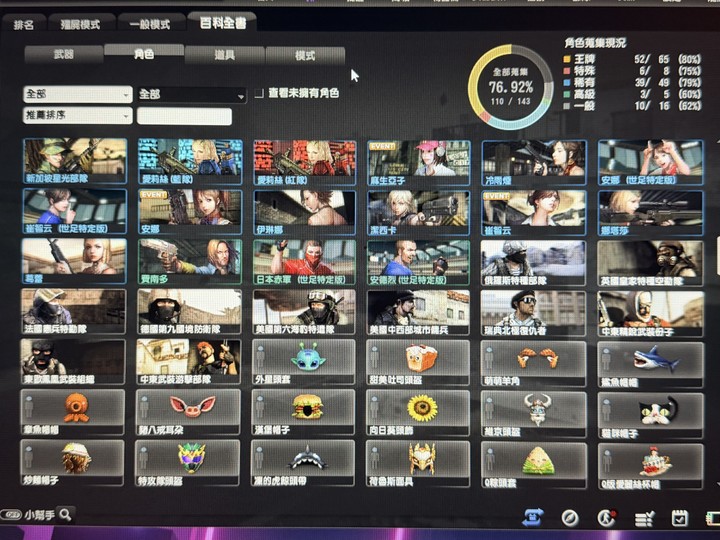720x540 pixels.
Task: Expand the second 全部 filter dropdown
Action: [192, 95]
